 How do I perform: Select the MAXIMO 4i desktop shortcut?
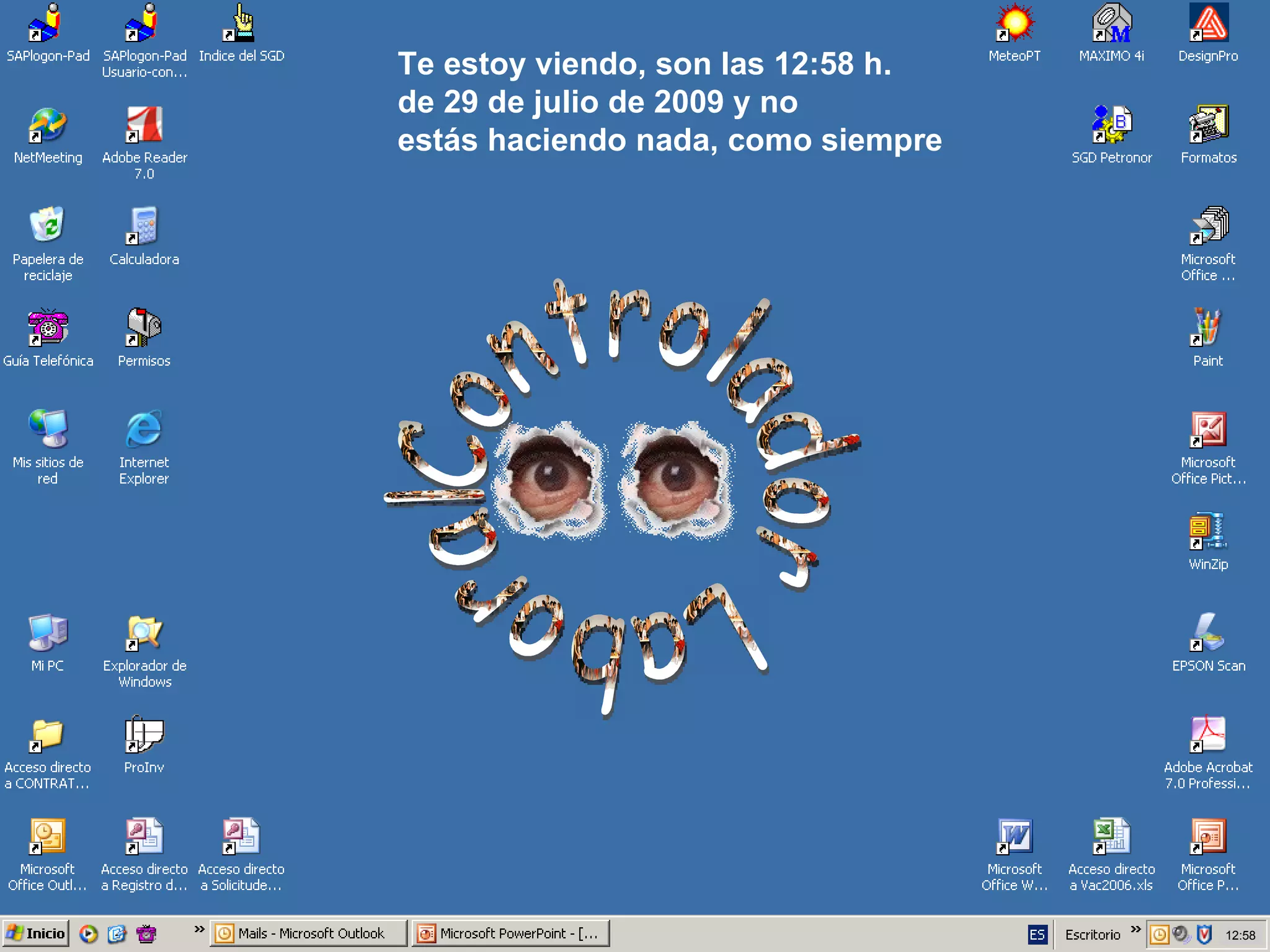click(x=1111, y=25)
